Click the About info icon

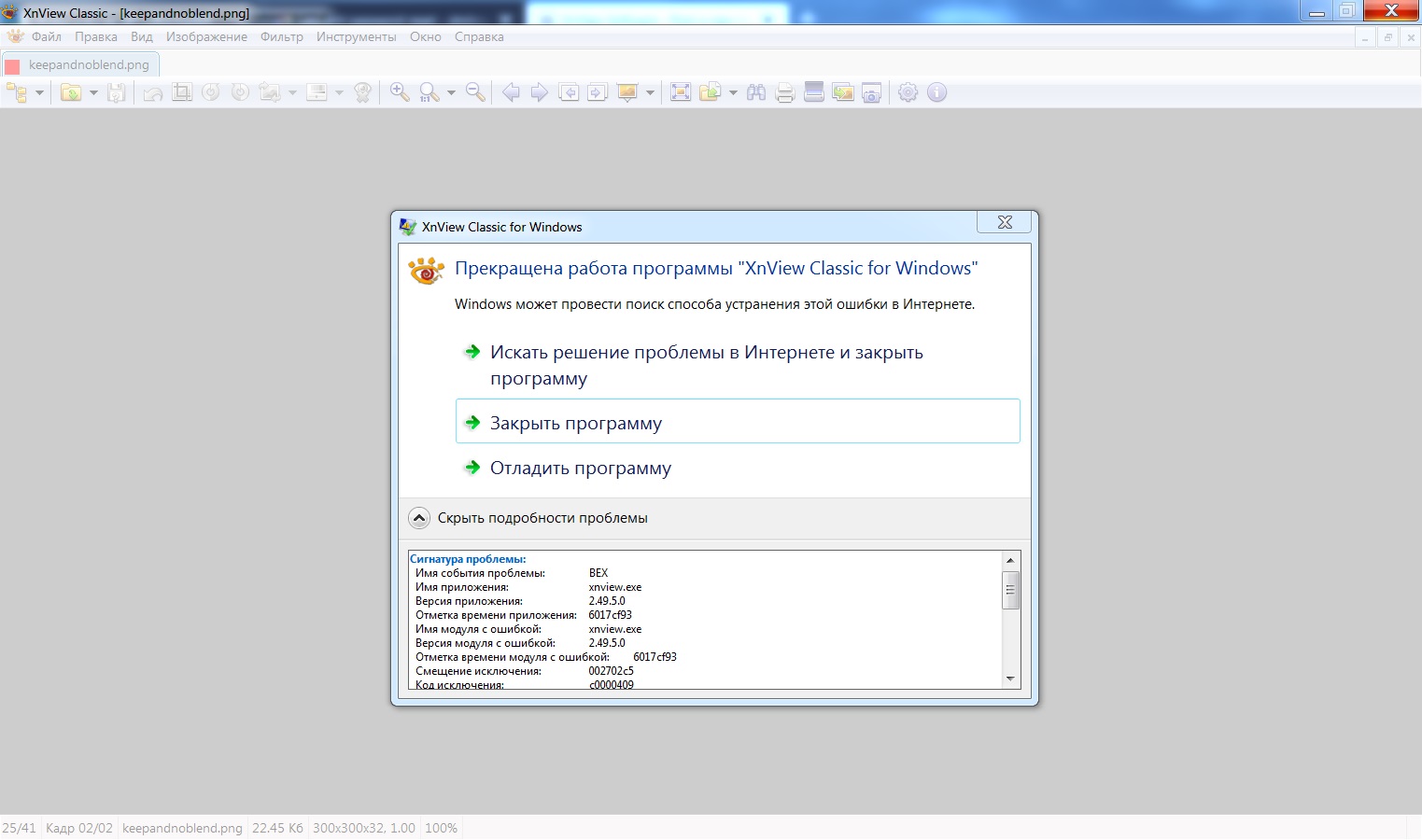tap(936, 92)
